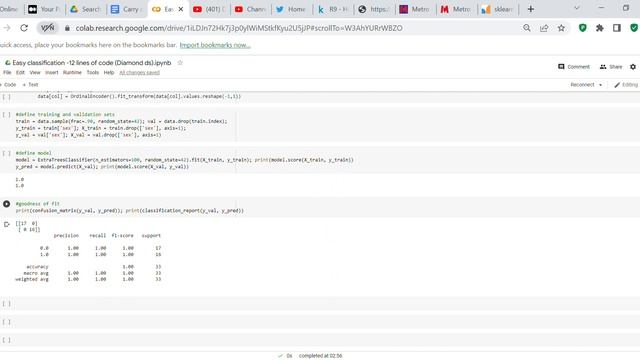640x360 pixels.
Task: Run the define model cell
Action: (x=7, y=153)
